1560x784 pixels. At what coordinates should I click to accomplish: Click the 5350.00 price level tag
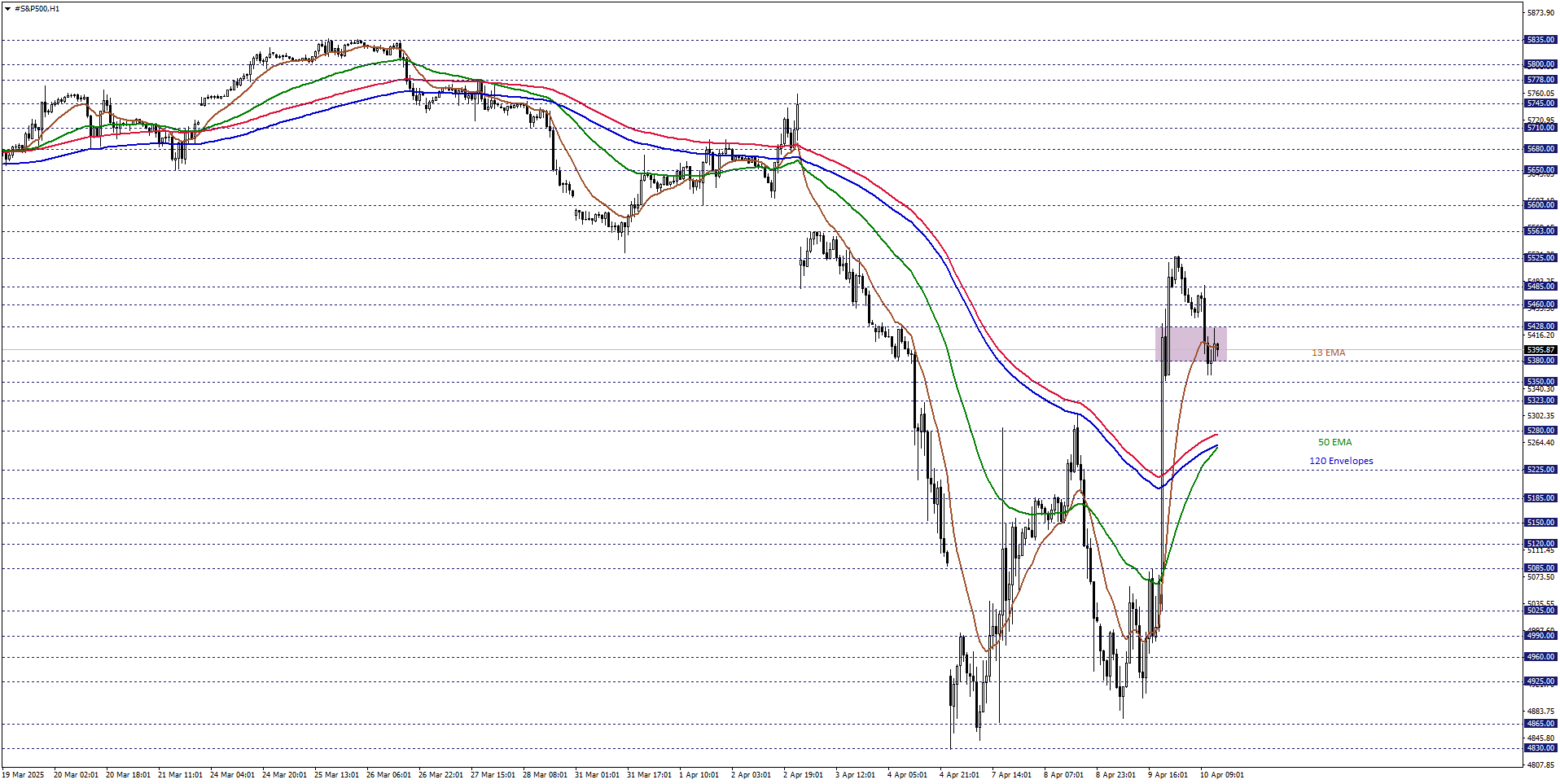point(1540,382)
